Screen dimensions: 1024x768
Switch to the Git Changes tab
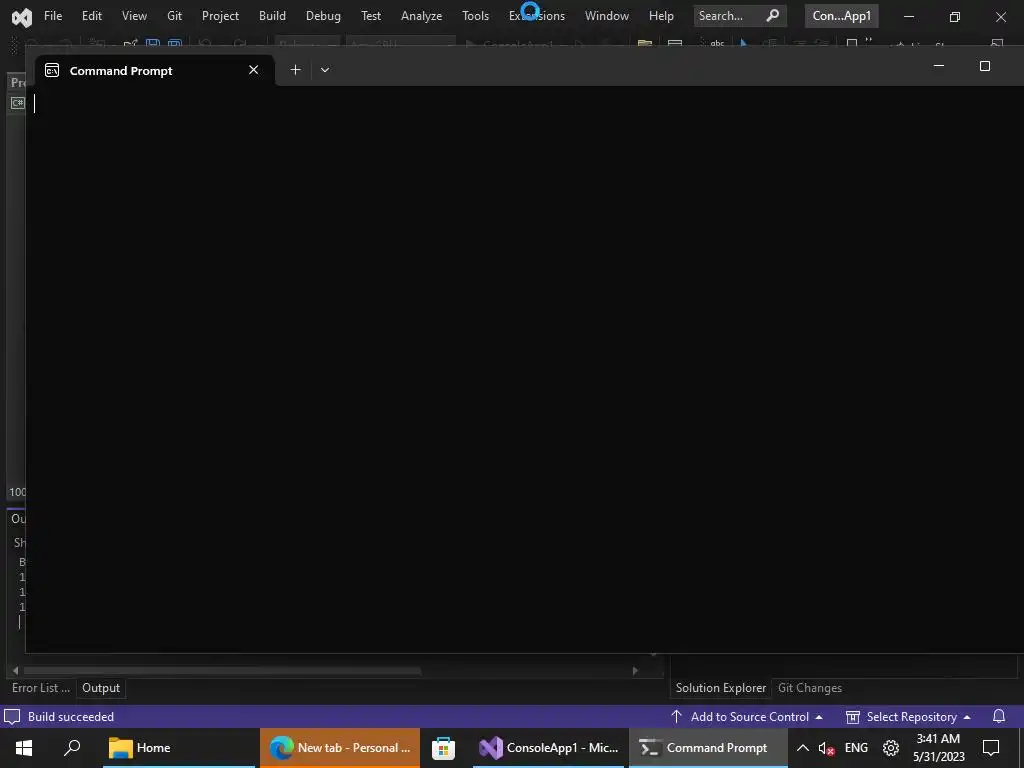(810, 688)
